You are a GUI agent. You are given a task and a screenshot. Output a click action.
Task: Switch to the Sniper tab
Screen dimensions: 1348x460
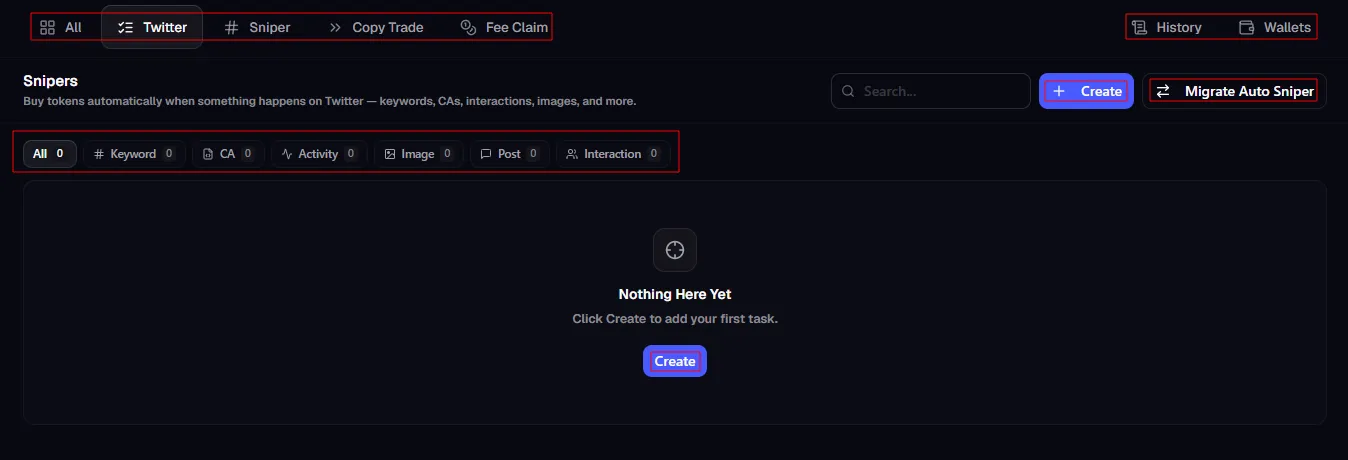coord(257,27)
